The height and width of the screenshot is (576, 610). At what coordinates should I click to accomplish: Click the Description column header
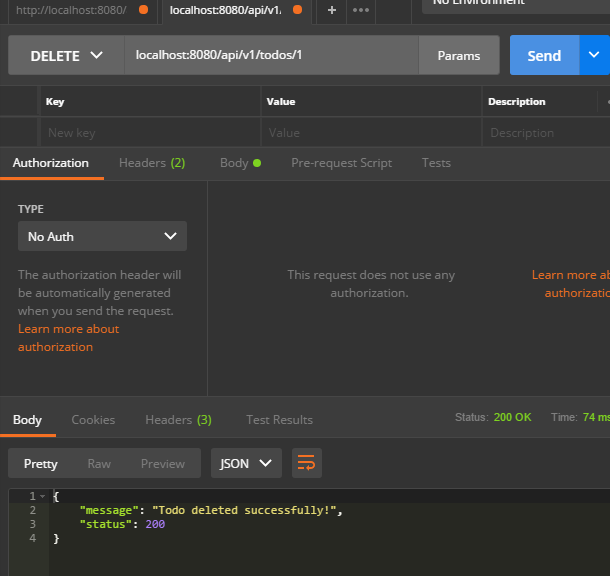click(x=517, y=102)
